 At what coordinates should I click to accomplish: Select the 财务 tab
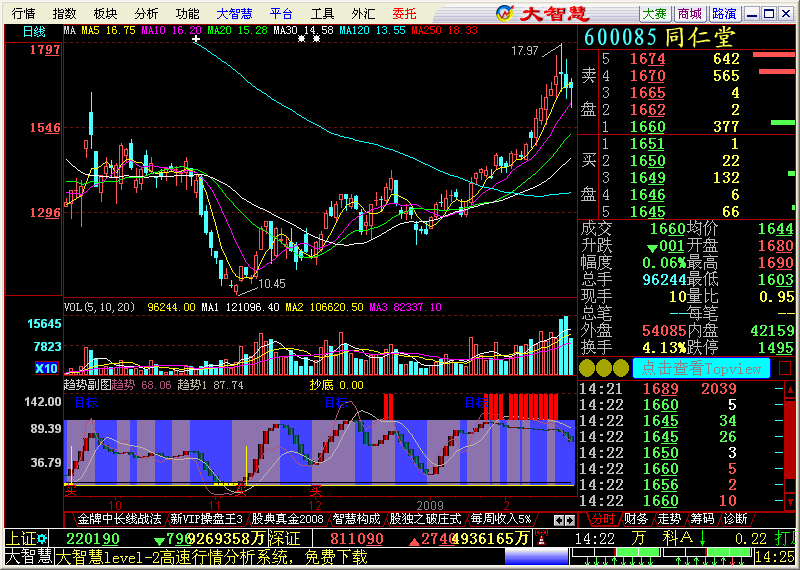pyautogui.click(x=636, y=519)
